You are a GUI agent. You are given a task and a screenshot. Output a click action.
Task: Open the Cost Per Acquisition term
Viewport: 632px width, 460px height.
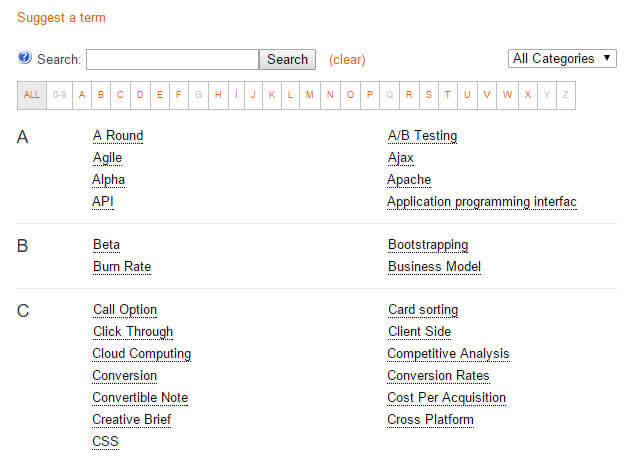click(x=446, y=398)
